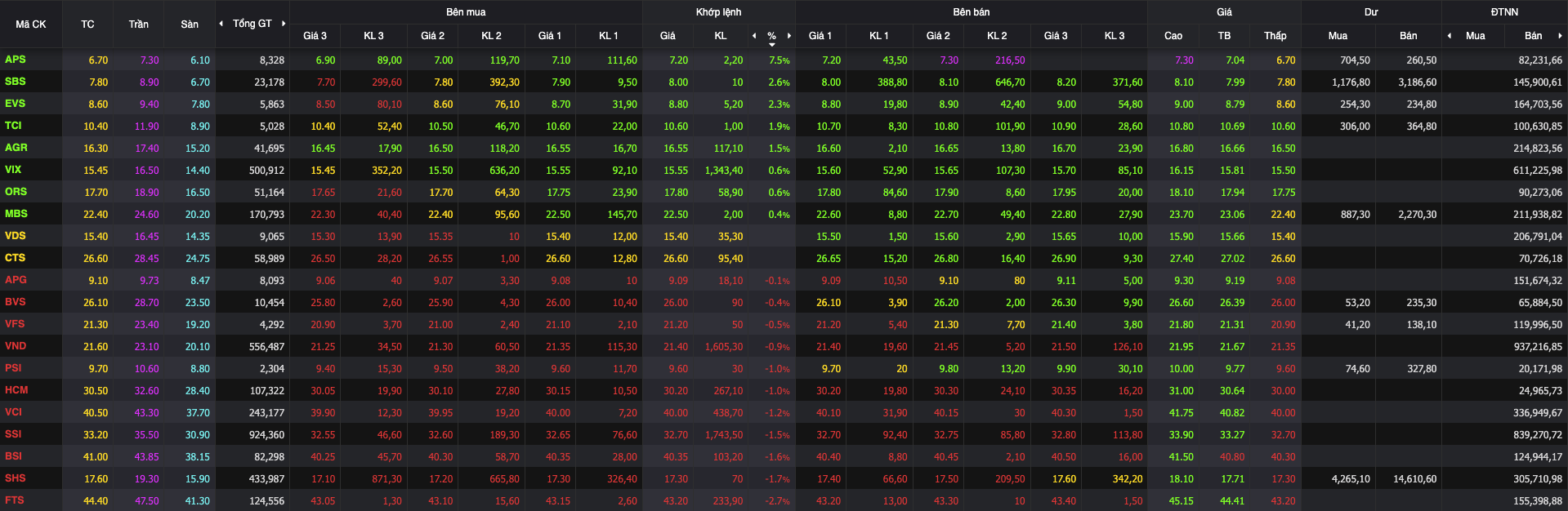Screen dimensions: 1568x511
Task: Open the CTS stock symbol
Action: (x=16, y=258)
